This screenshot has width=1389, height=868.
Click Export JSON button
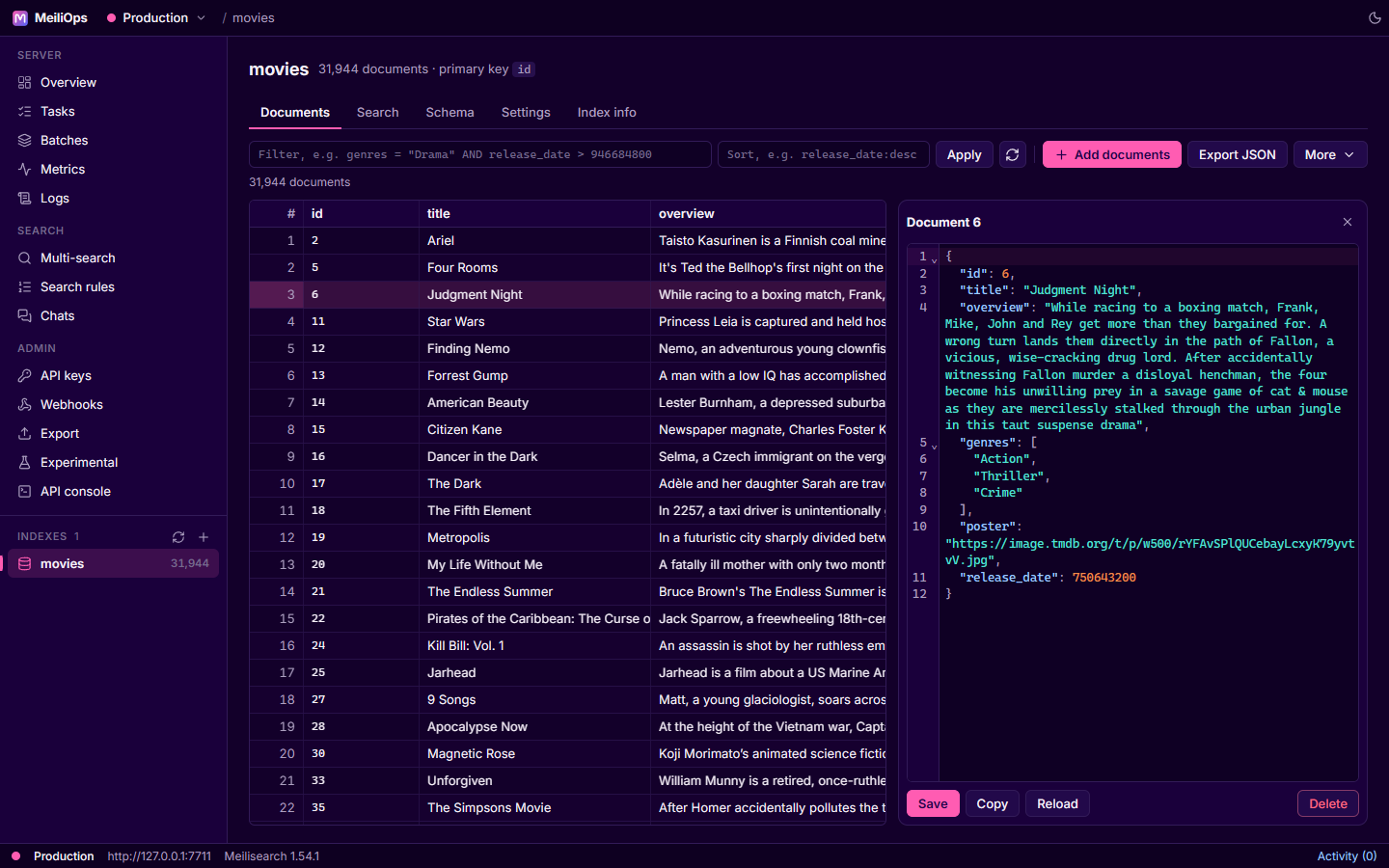1238,154
